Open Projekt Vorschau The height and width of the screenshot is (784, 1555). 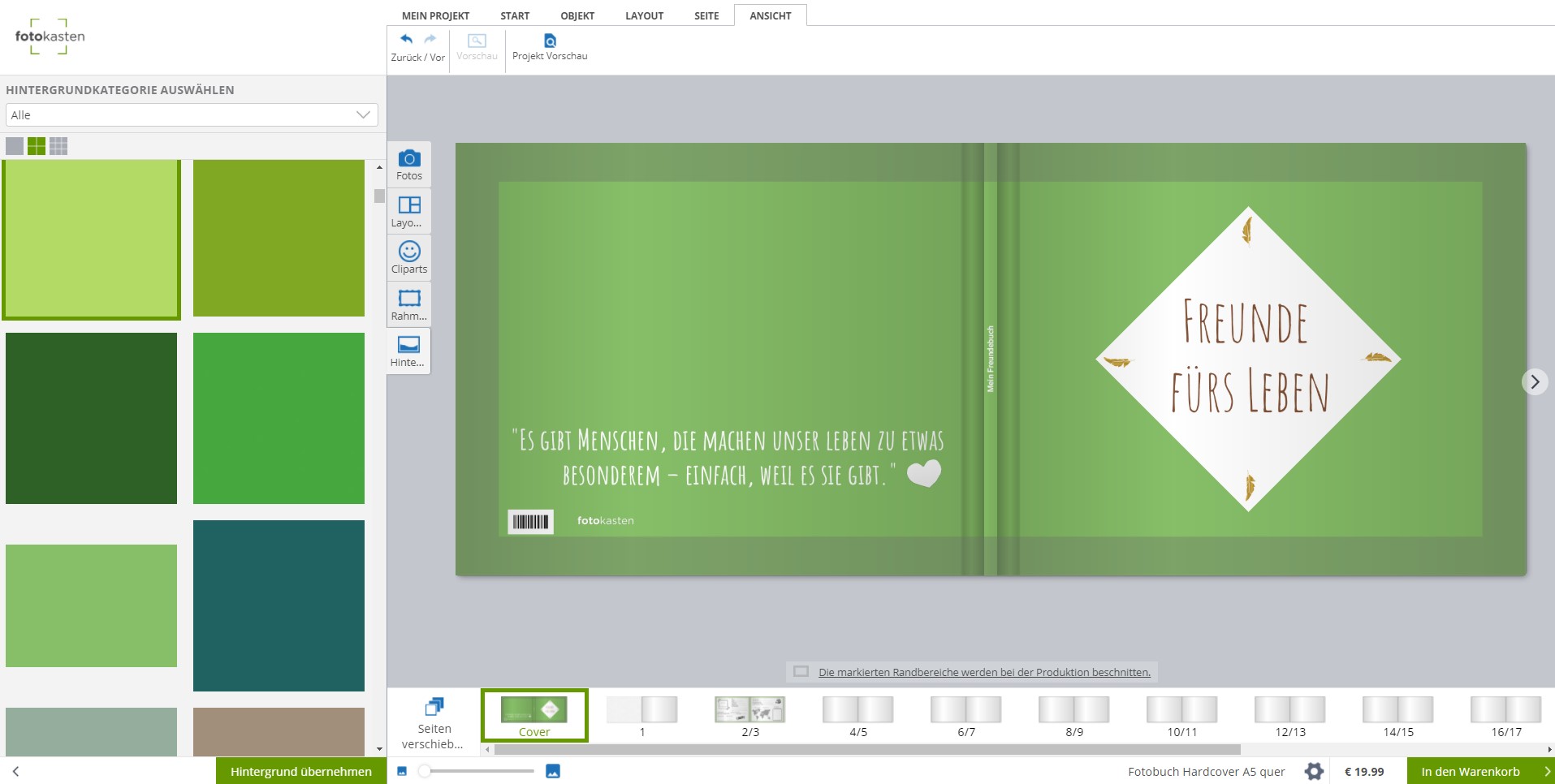tap(550, 47)
